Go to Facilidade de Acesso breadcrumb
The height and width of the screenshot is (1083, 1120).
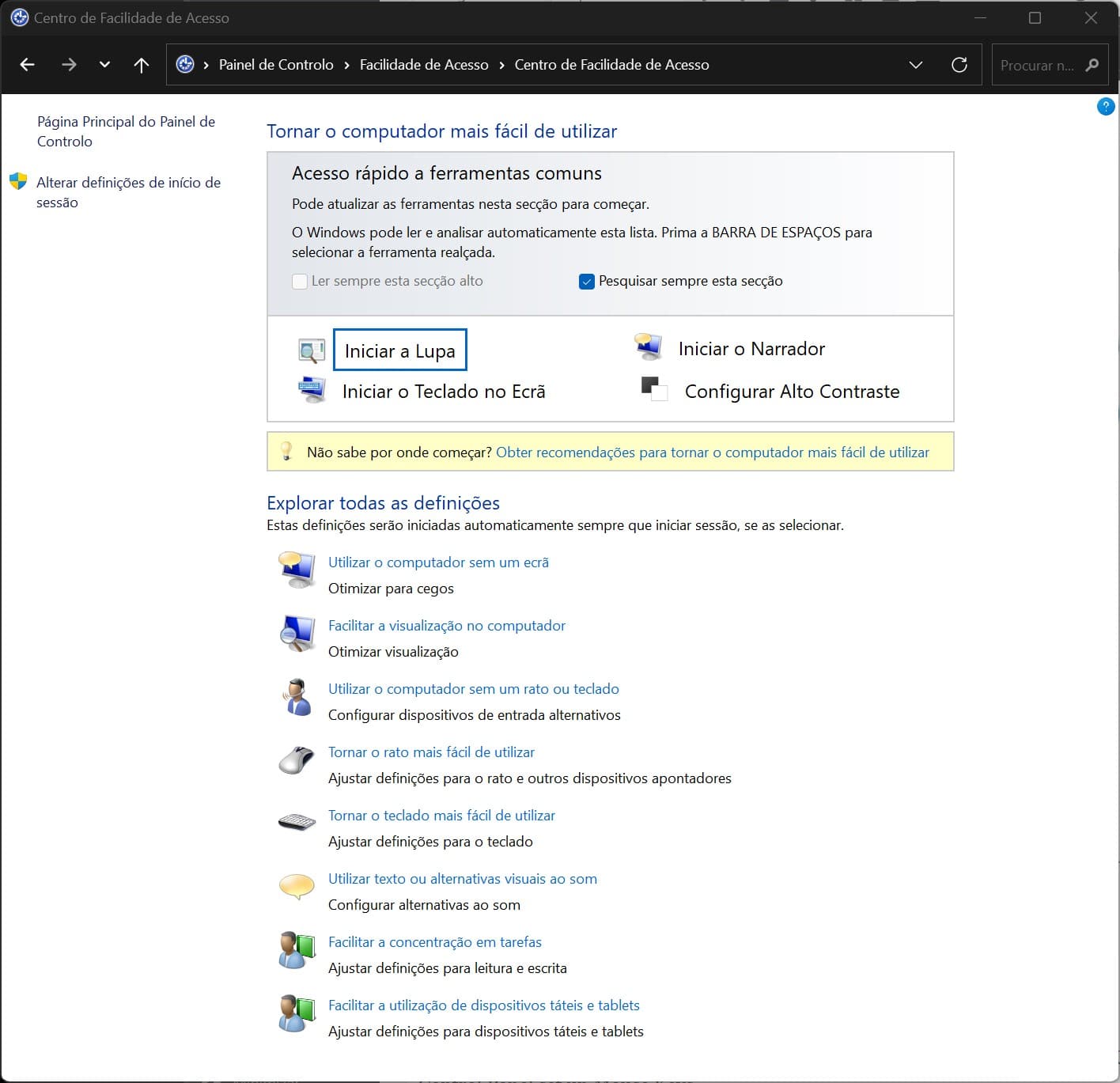click(x=424, y=65)
